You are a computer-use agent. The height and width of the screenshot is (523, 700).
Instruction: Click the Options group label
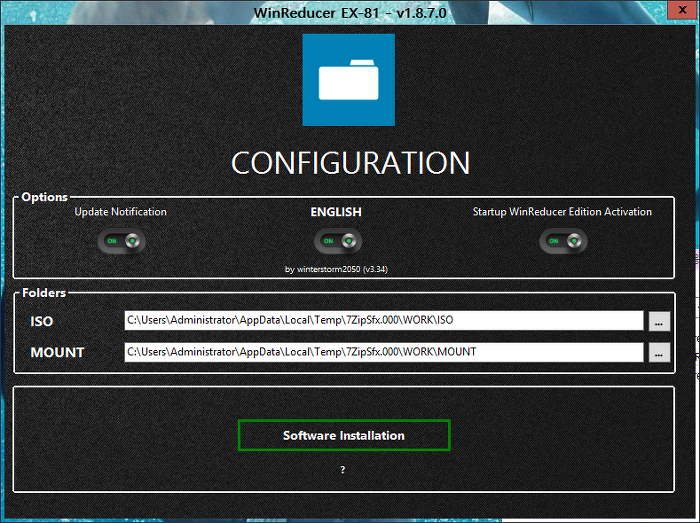pos(44,197)
